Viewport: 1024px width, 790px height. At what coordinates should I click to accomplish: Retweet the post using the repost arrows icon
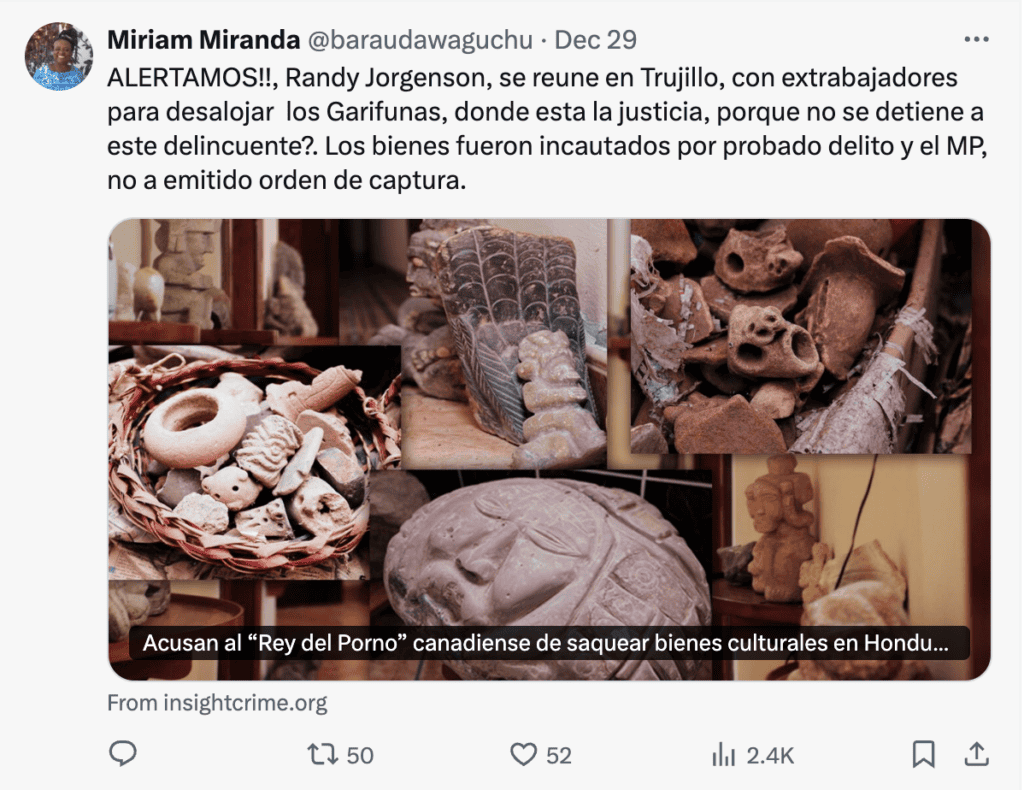(323, 755)
